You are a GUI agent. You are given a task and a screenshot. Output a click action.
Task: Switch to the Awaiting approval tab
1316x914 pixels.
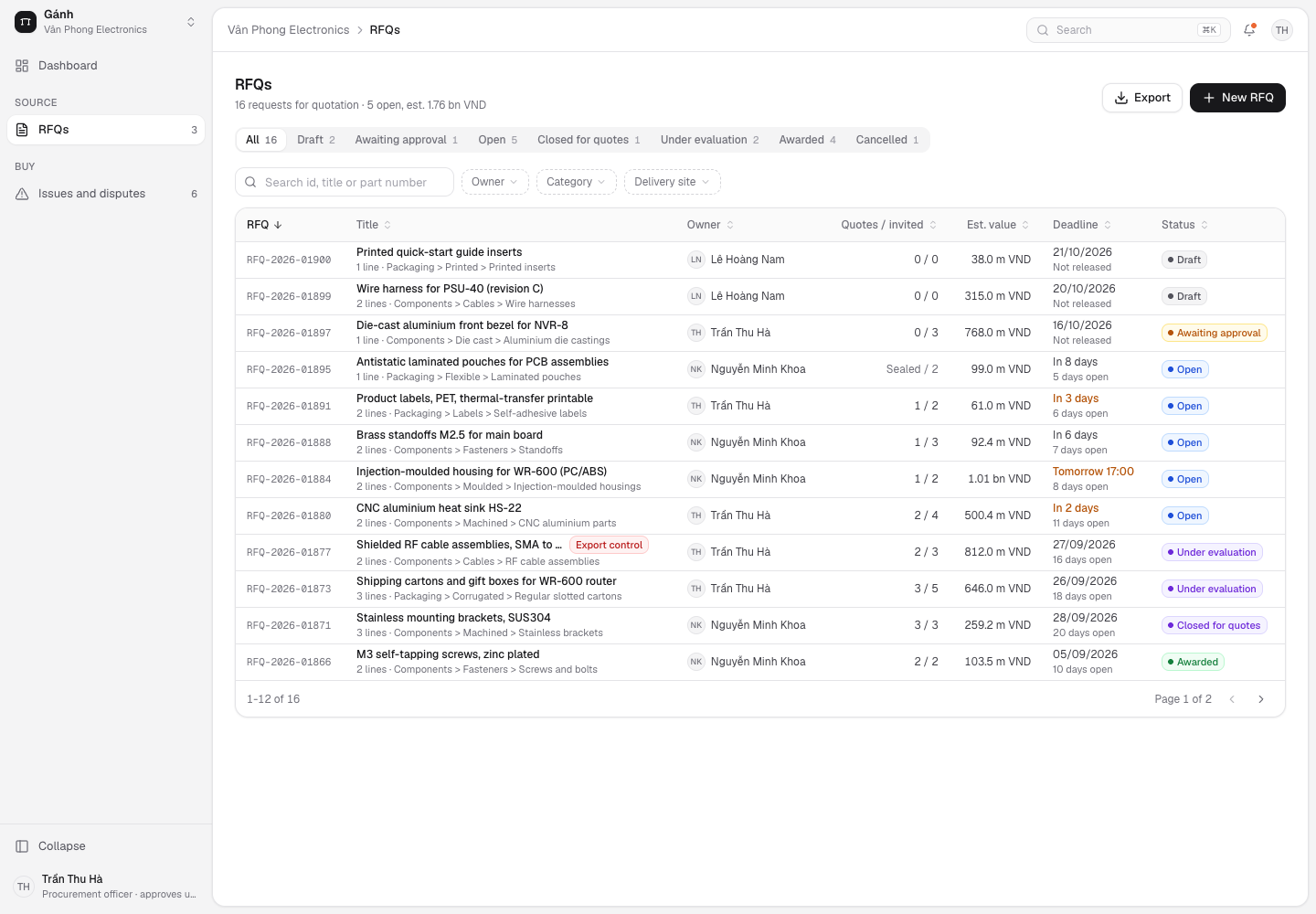click(x=407, y=140)
